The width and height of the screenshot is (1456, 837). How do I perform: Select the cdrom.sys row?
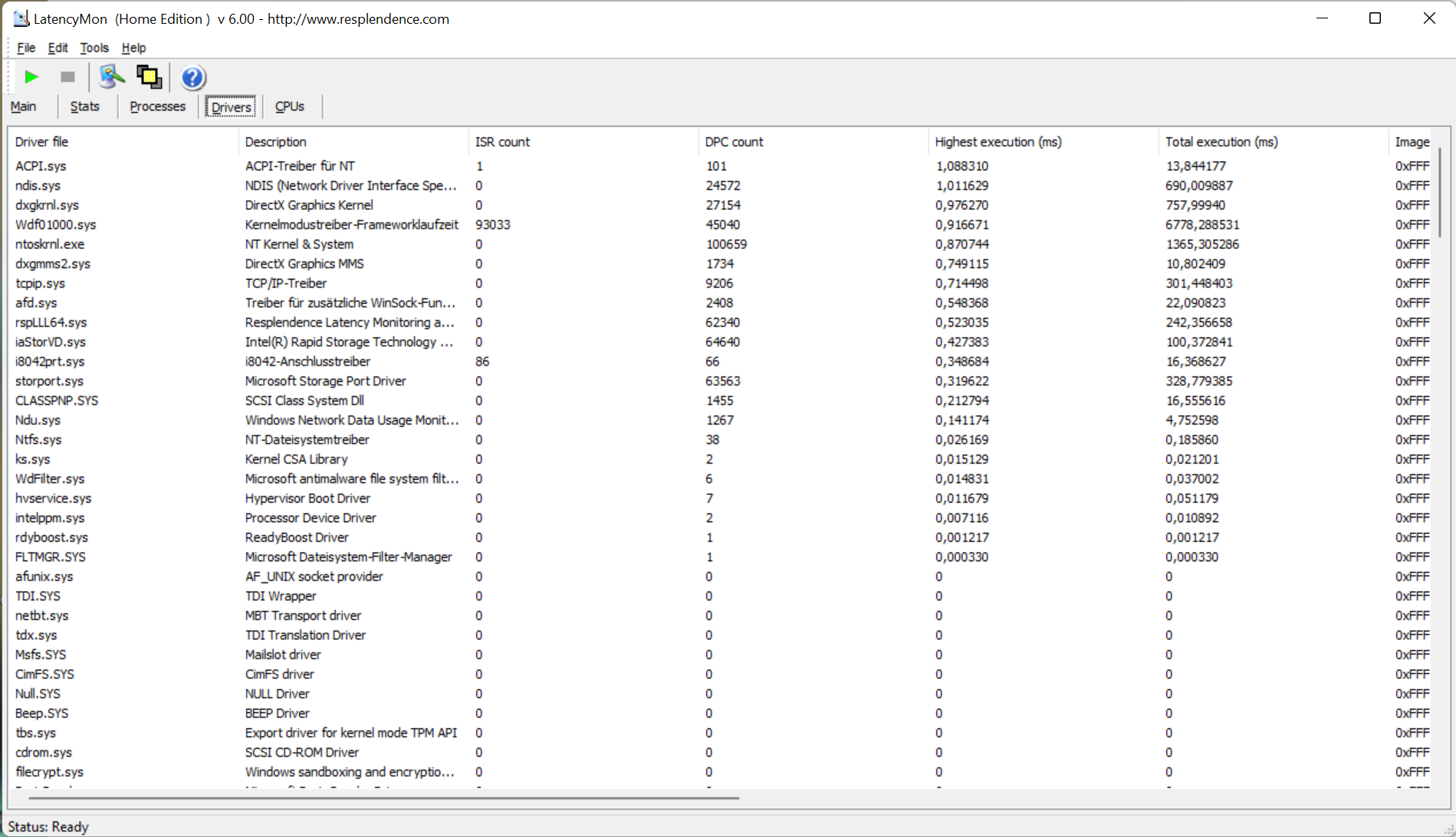(721, 752)
